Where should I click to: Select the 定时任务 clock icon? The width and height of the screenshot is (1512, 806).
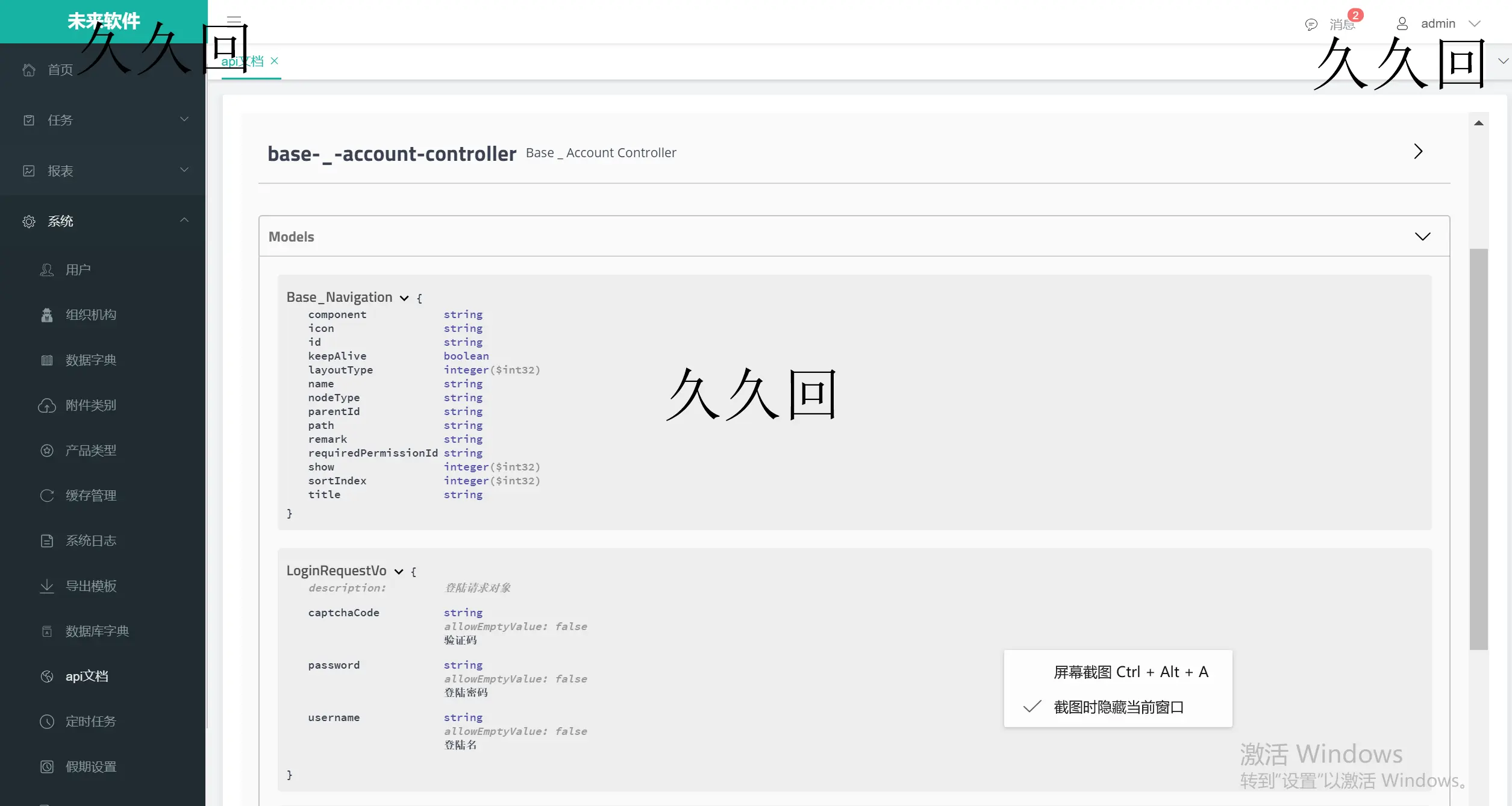pyautogui.click(x=48, y=721)
